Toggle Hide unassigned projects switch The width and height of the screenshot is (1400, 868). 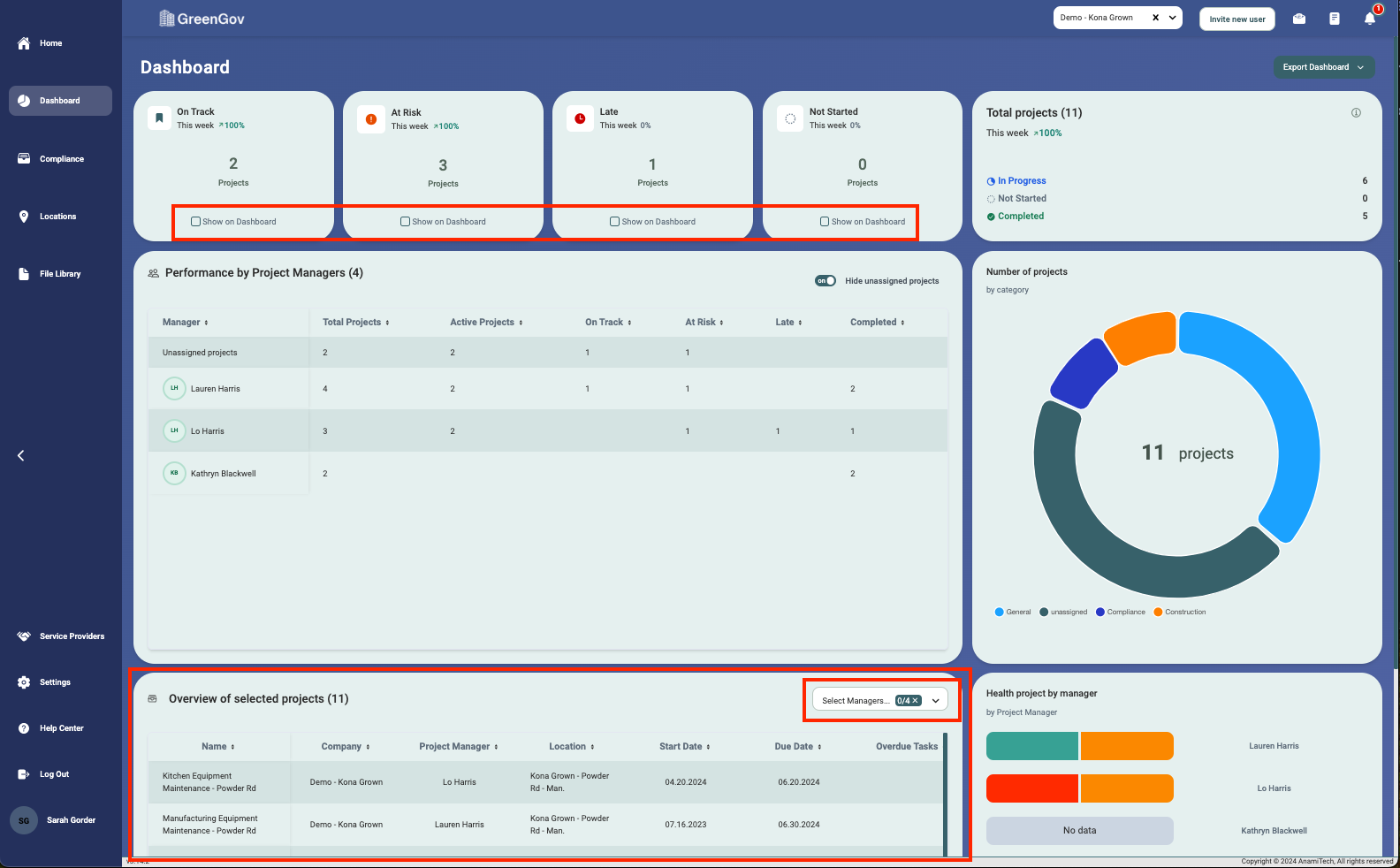point(826,281)
